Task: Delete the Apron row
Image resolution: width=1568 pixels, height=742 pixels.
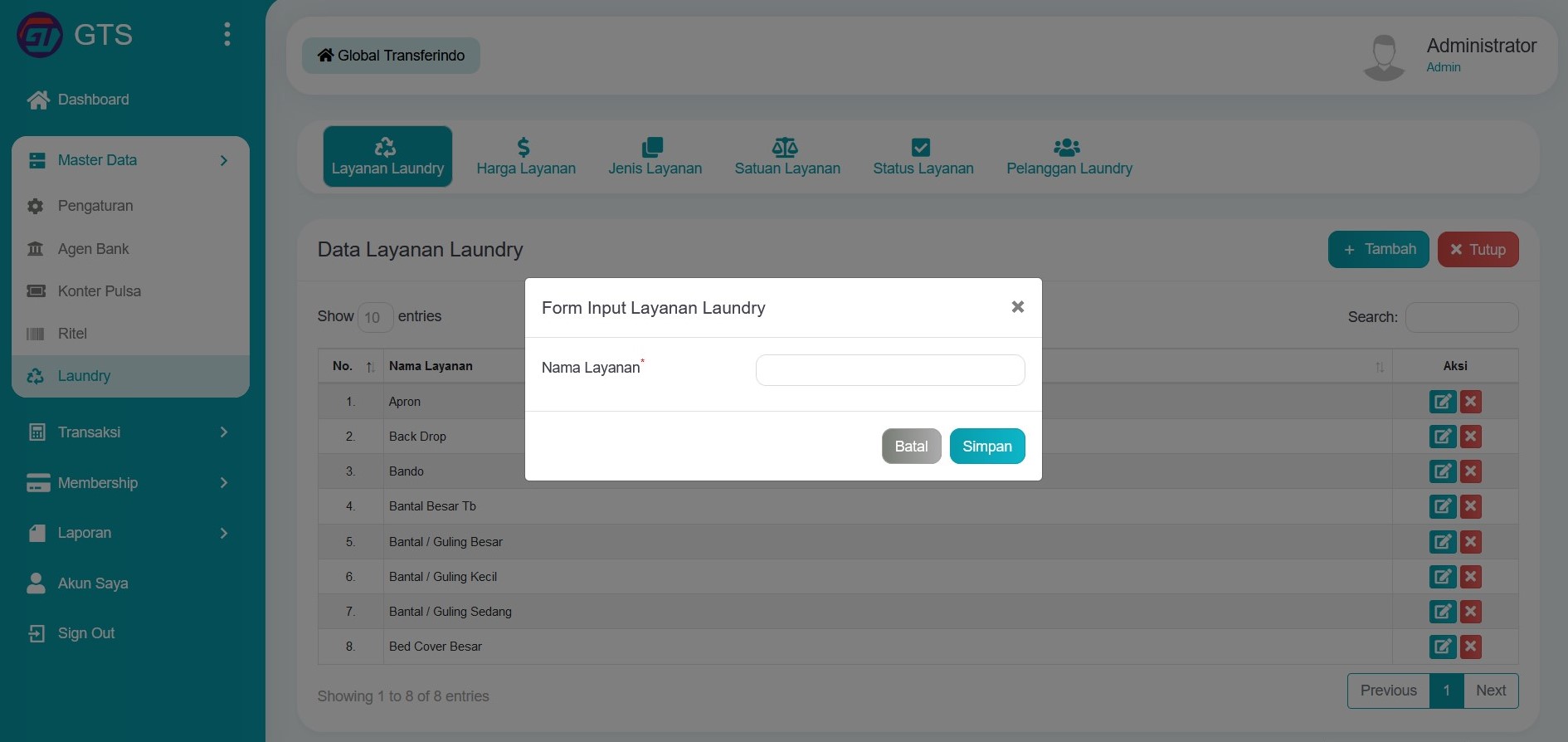Action: (x=1471, y=402)
